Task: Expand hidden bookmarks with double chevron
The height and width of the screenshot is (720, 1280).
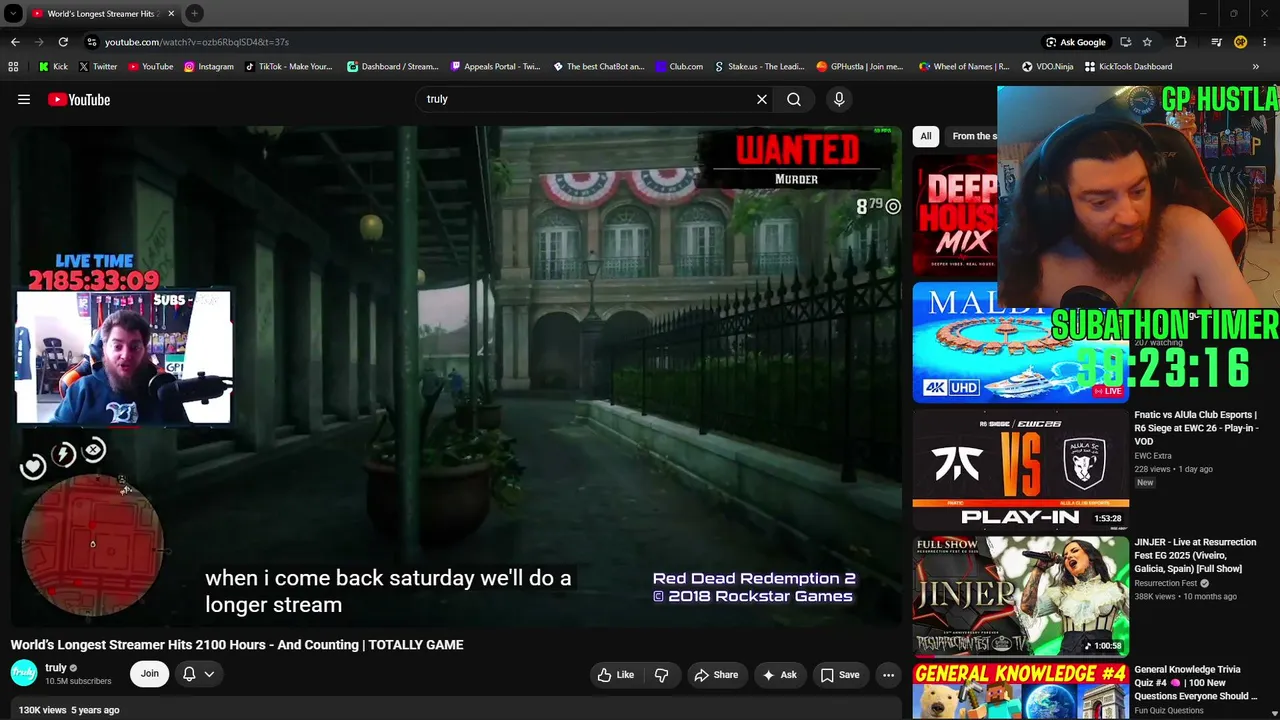Action: [x=1255, y=67]
